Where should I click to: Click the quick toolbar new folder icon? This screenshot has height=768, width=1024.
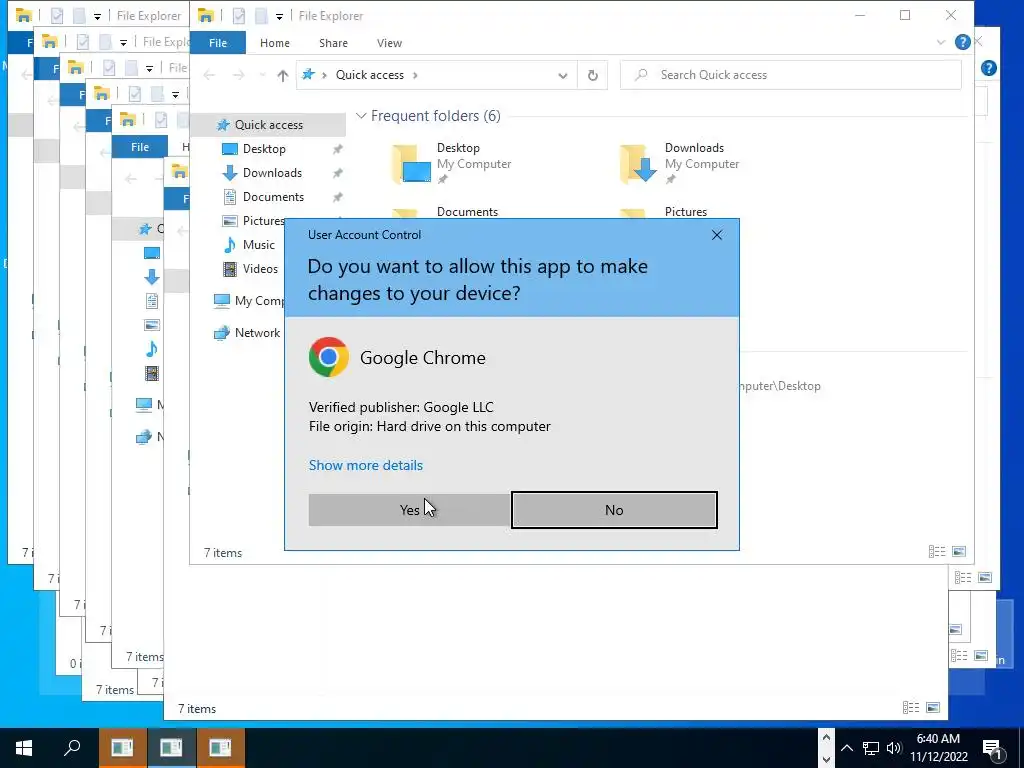pyautogui.click(x=260, y=16)
